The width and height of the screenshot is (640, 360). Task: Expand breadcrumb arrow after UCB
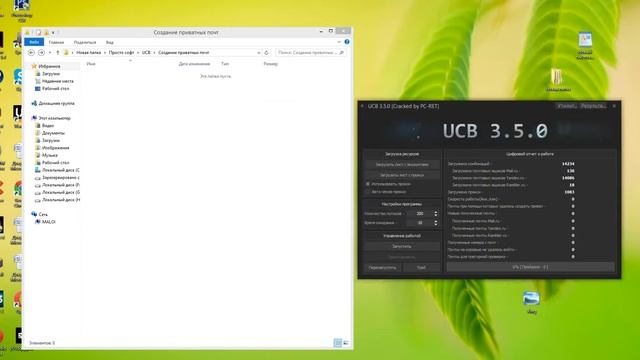(x=154, y=53)
